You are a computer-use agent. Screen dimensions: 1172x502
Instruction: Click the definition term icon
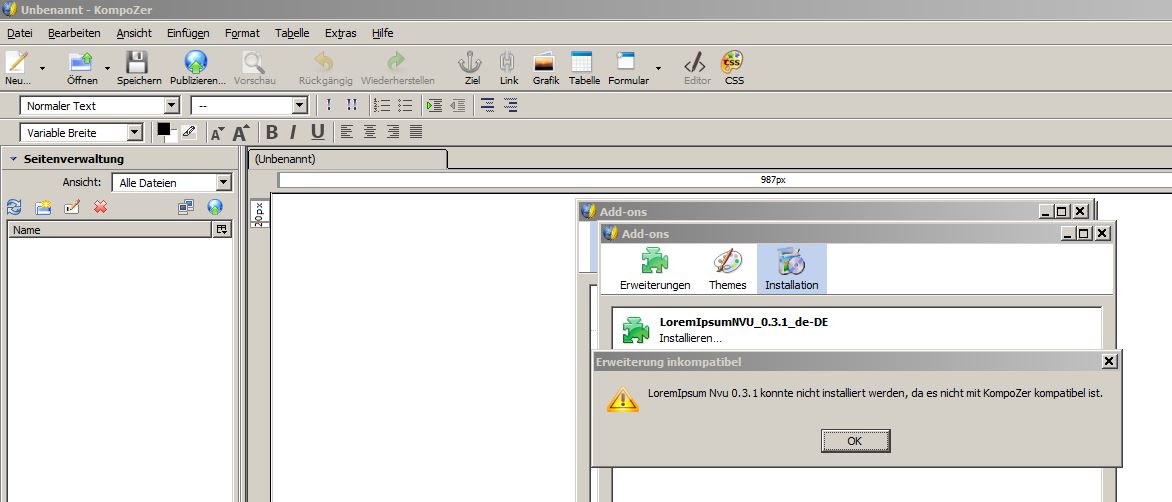[487, 105]
